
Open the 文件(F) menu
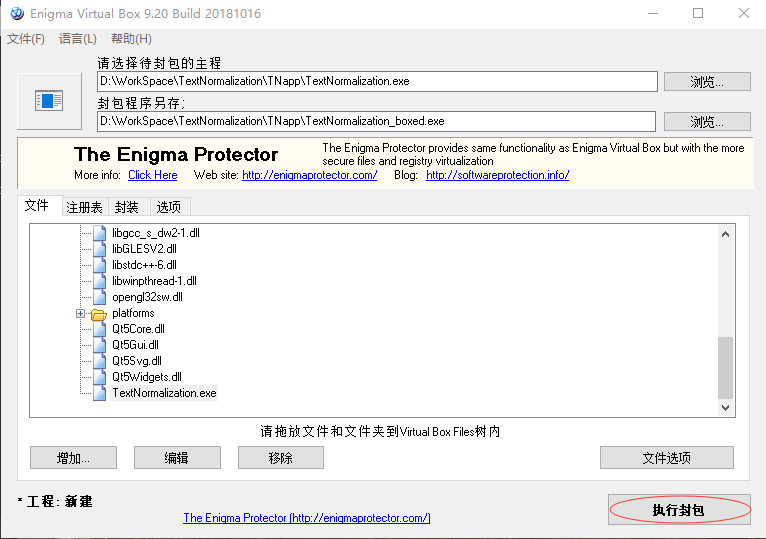pos(26,39)
